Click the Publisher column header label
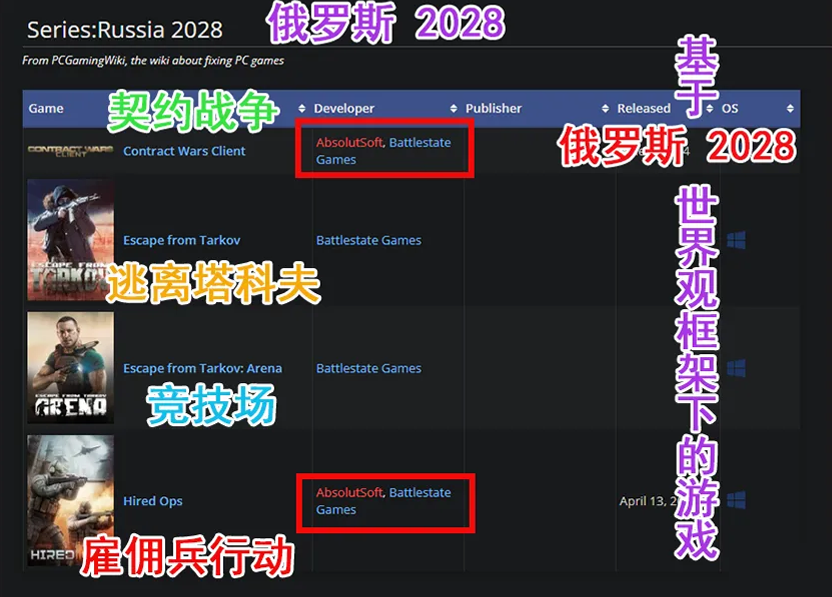The width and height of the screenshot is (832, 597). 494,108
